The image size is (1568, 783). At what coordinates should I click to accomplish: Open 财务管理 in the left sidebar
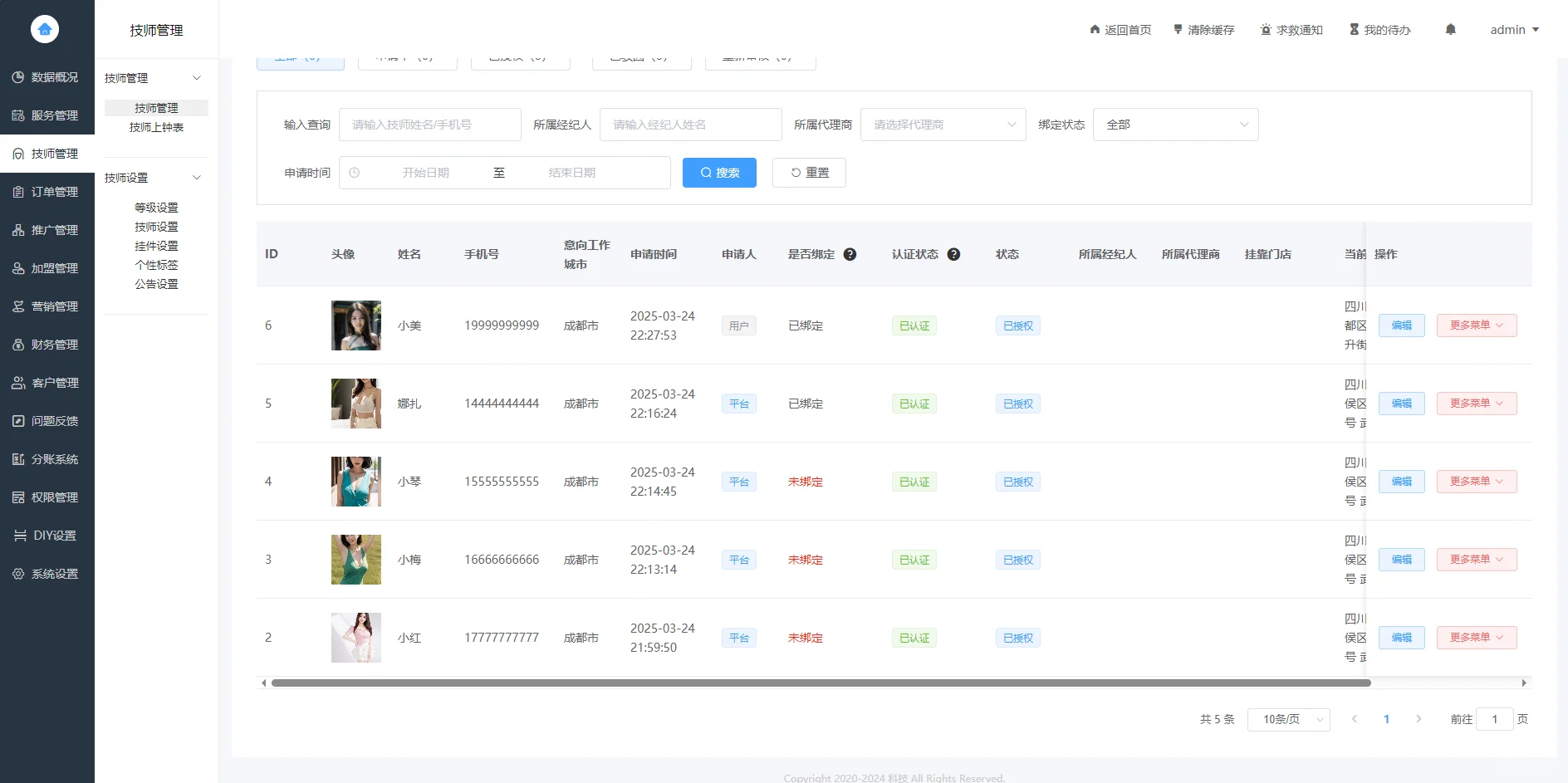47,344
